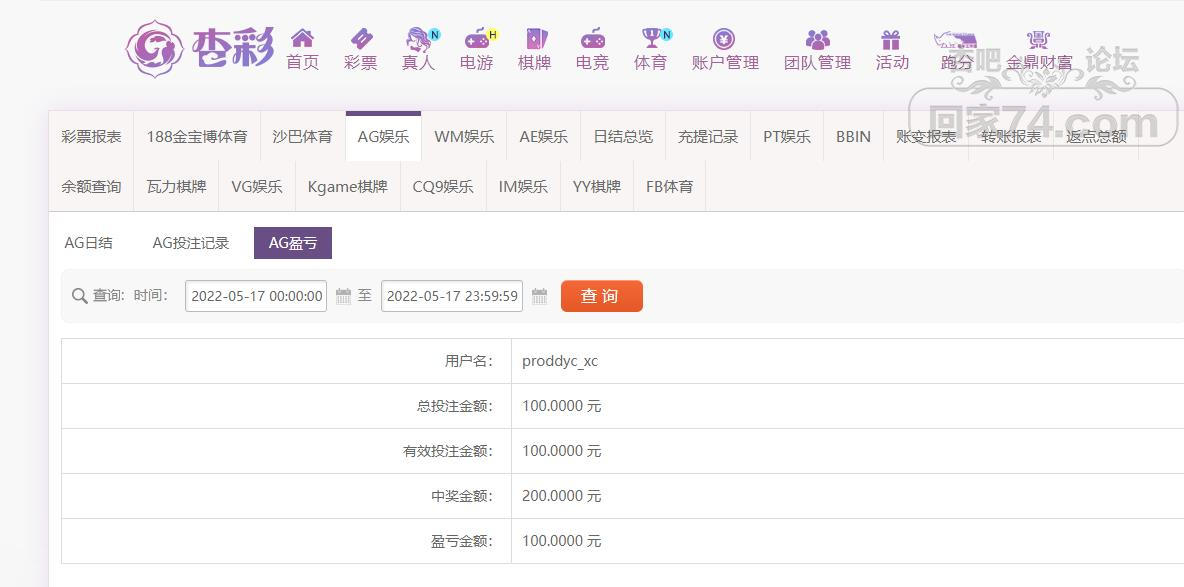Open the 金鼎财富 icon
This screenshot has width=1184, height=587.
1039,40
